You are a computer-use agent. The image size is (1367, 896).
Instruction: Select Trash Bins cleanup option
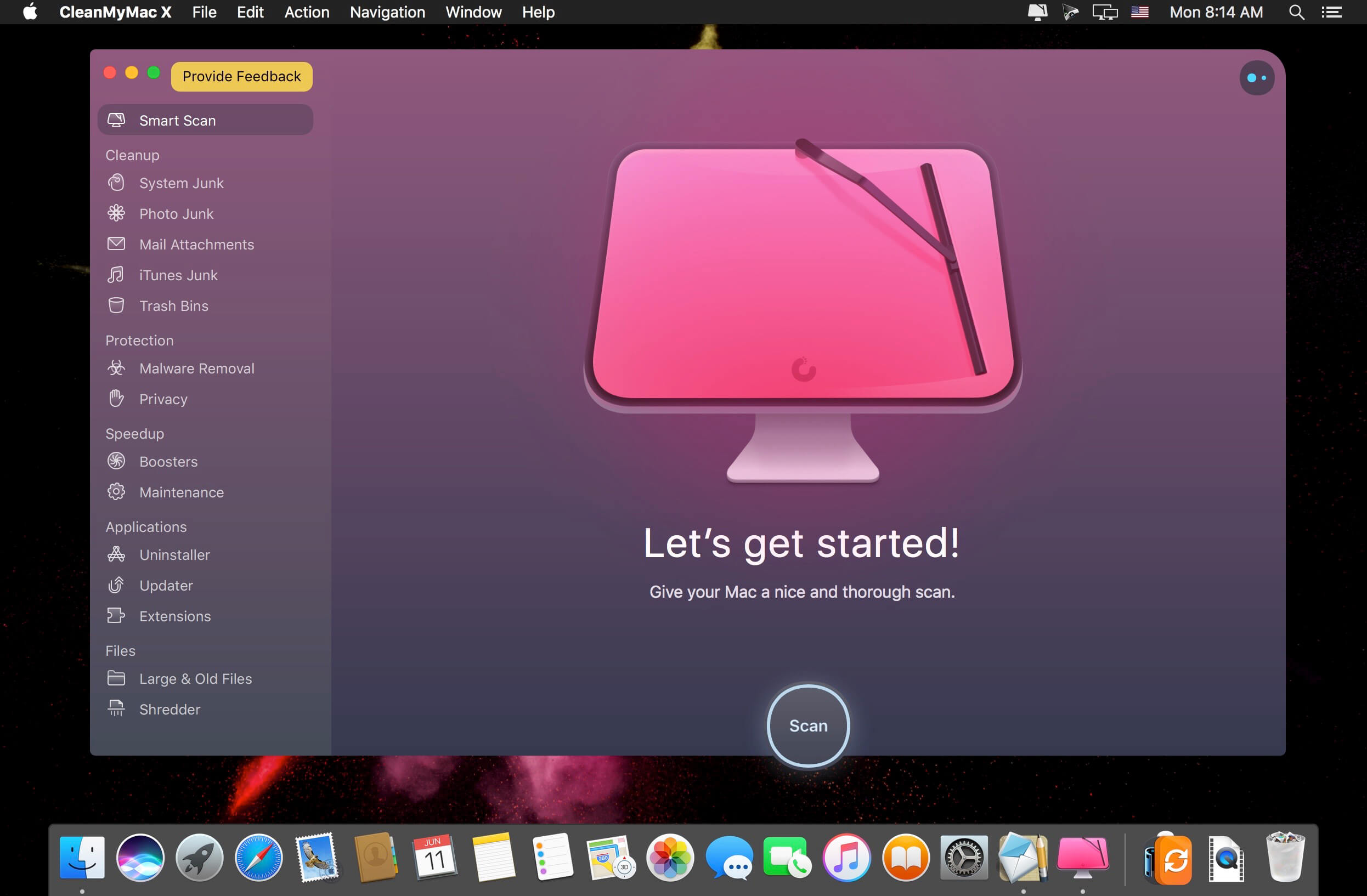173,306
